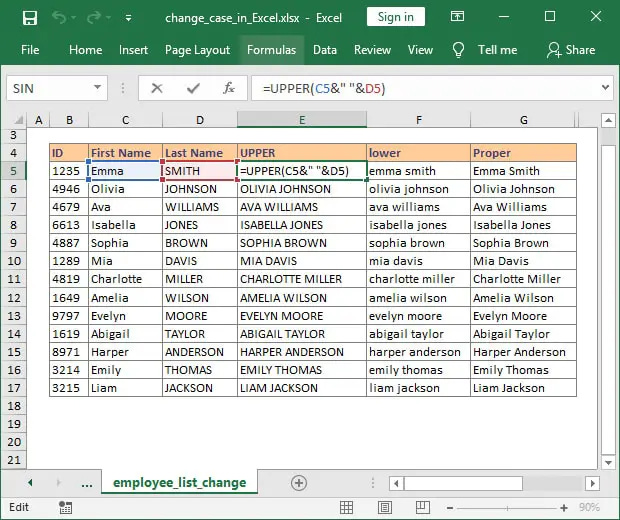This screenshot has width=620, height=520.
Task: Click the UPPER header cell
Action: click(302, 153)
